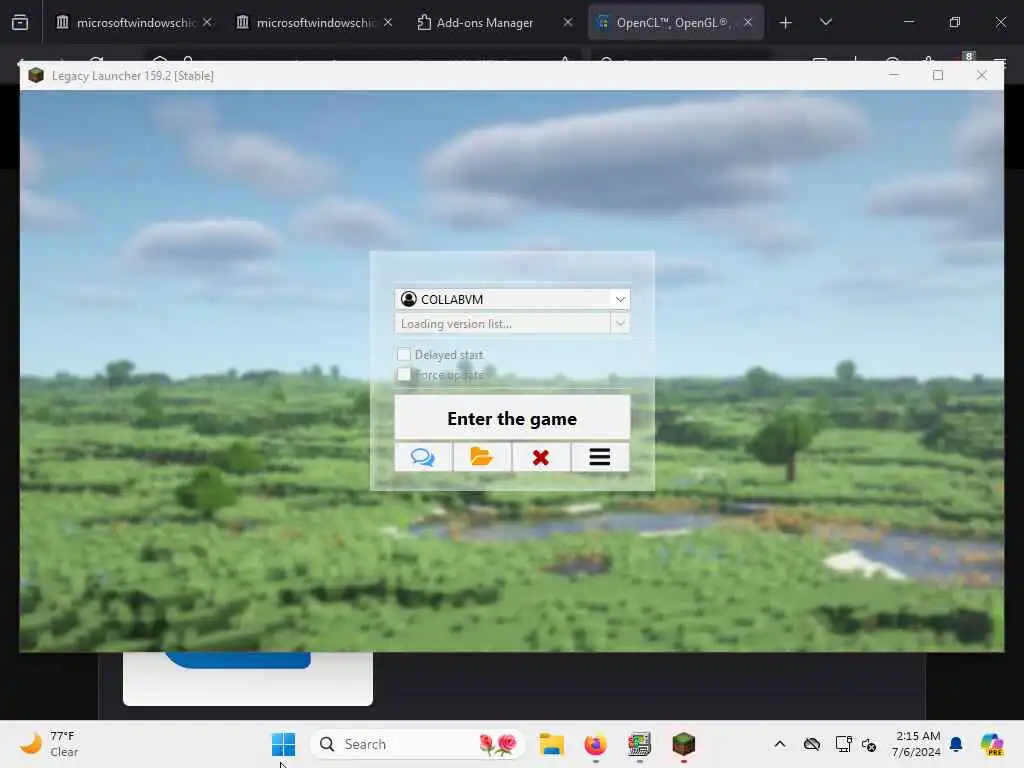This screenshot has height=768, width=1024.
Task: Open the list all tabs chevron
Action: 825,23
